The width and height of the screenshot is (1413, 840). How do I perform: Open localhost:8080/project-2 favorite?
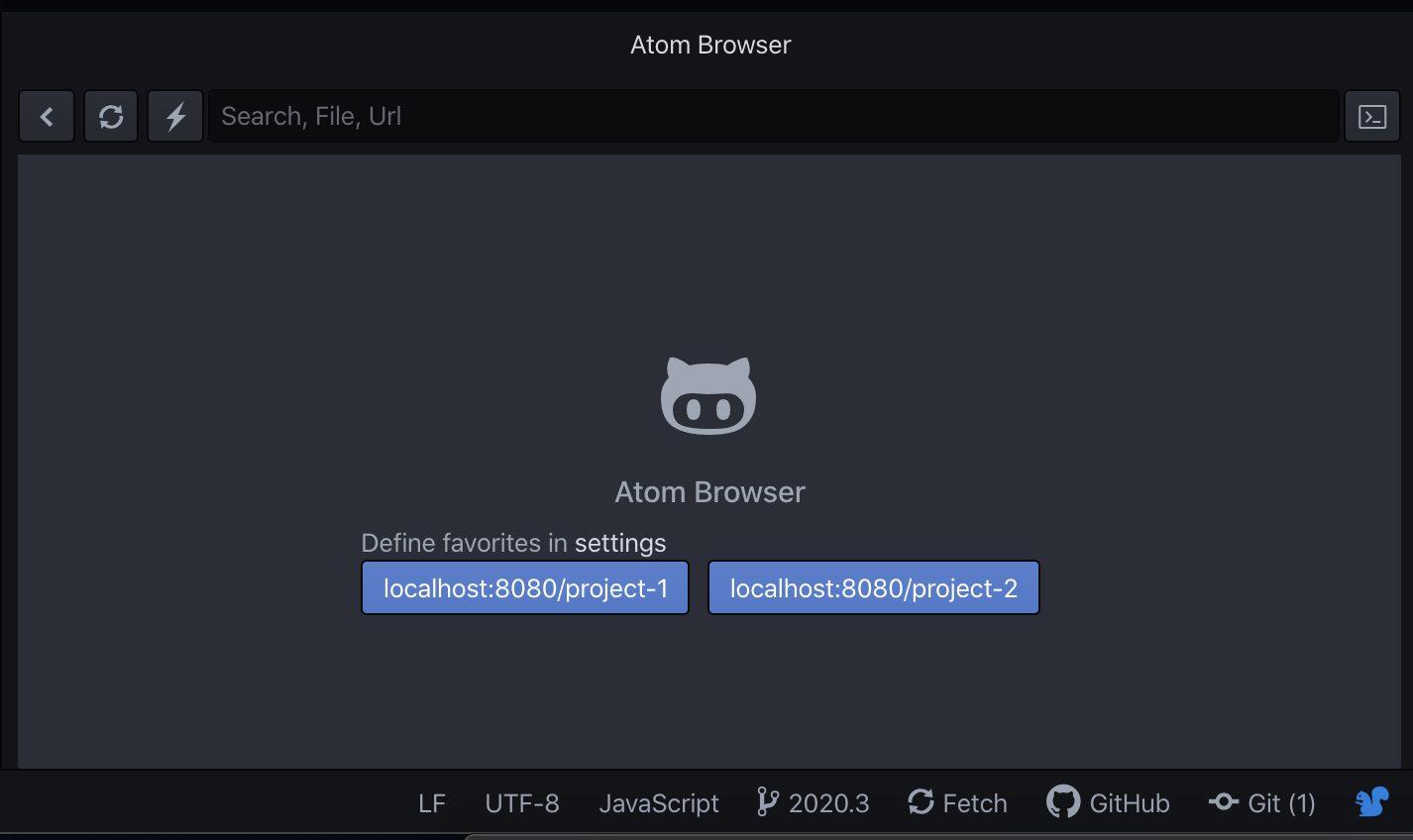(874, 588)
